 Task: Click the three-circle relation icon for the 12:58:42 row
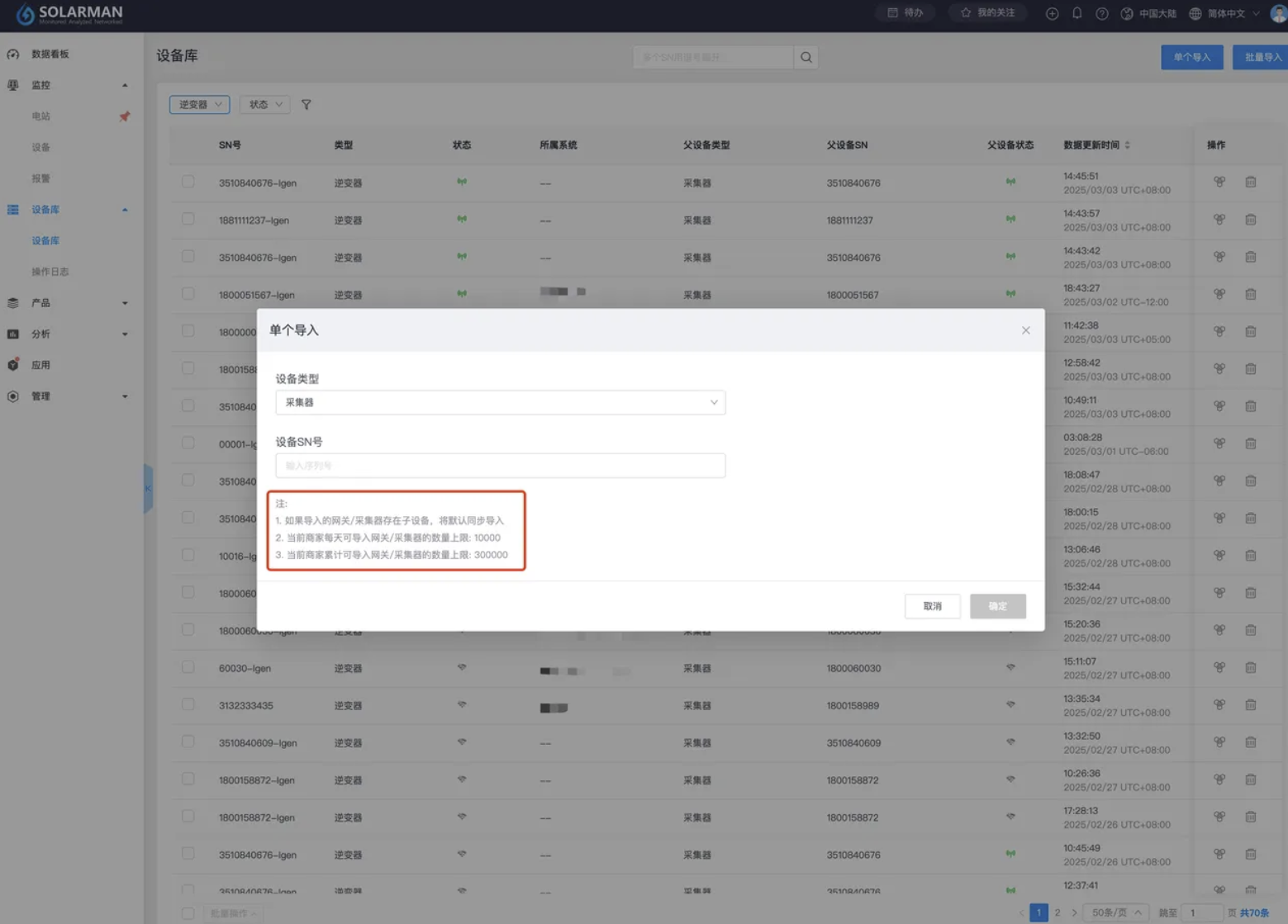click(x=1219, y=369)
